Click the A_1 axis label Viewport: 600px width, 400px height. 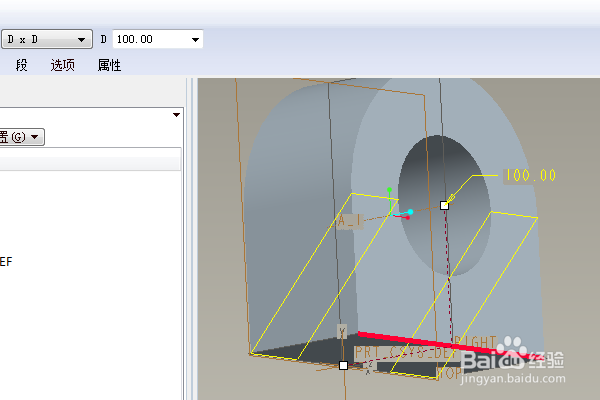[x=349, y=220]
